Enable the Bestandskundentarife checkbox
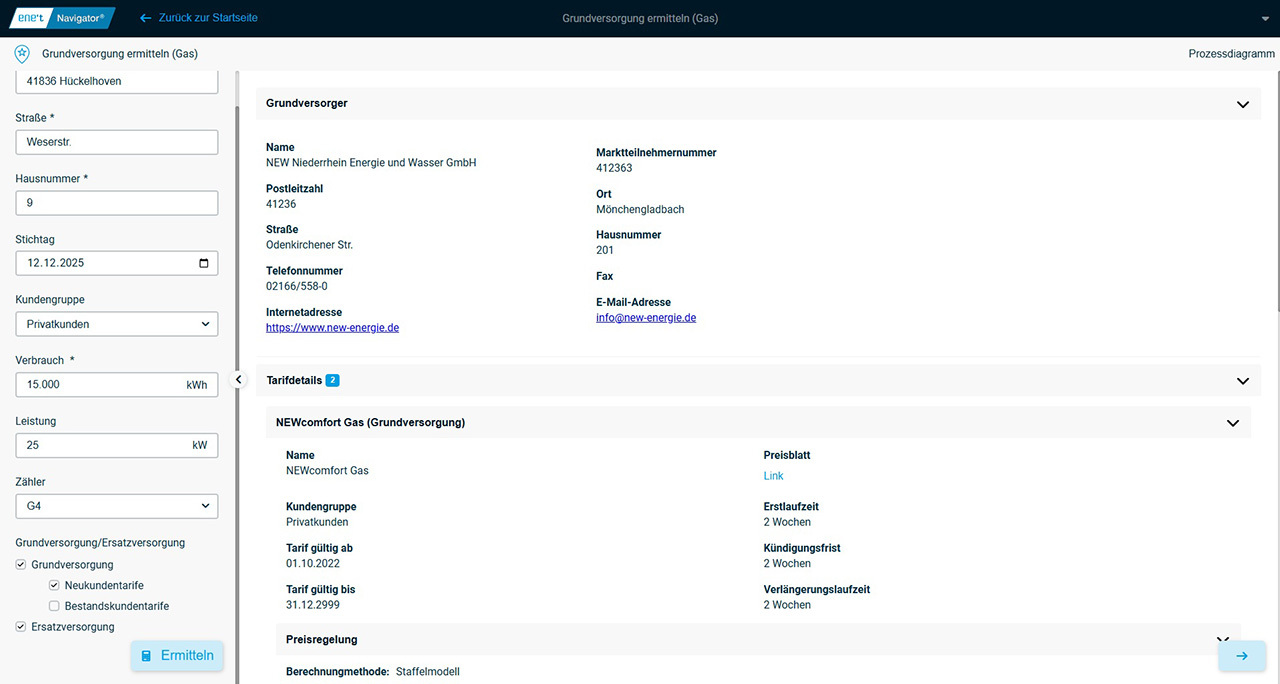The height and width of the screenshot is (684, 1280). pos(55,606)
